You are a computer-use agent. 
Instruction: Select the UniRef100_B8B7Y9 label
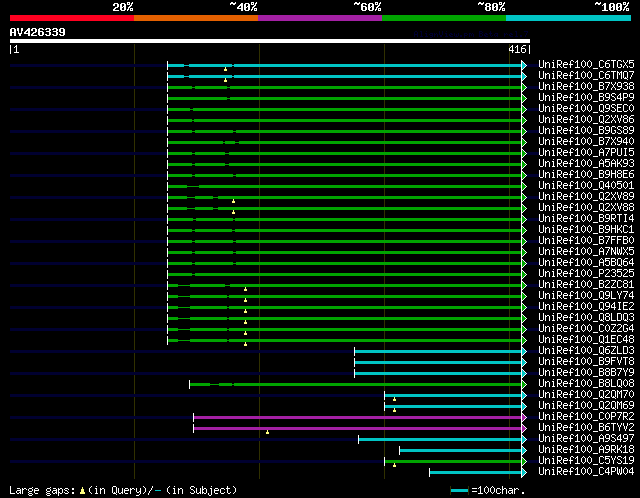pos(586,373)
